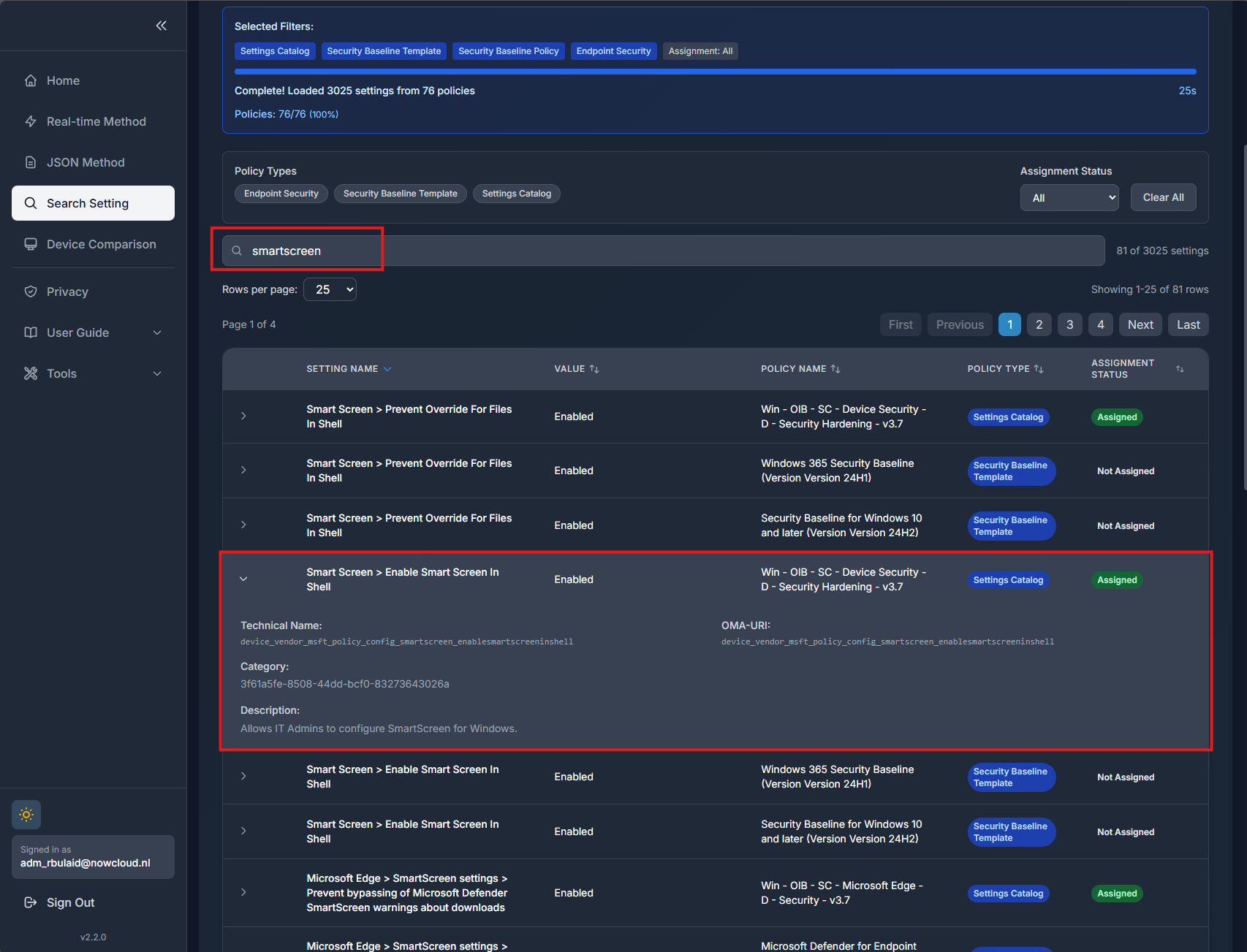Sort by Value column arrows icon
The height and width of the screenshot is (952, 1247).
tap(594, 369)
